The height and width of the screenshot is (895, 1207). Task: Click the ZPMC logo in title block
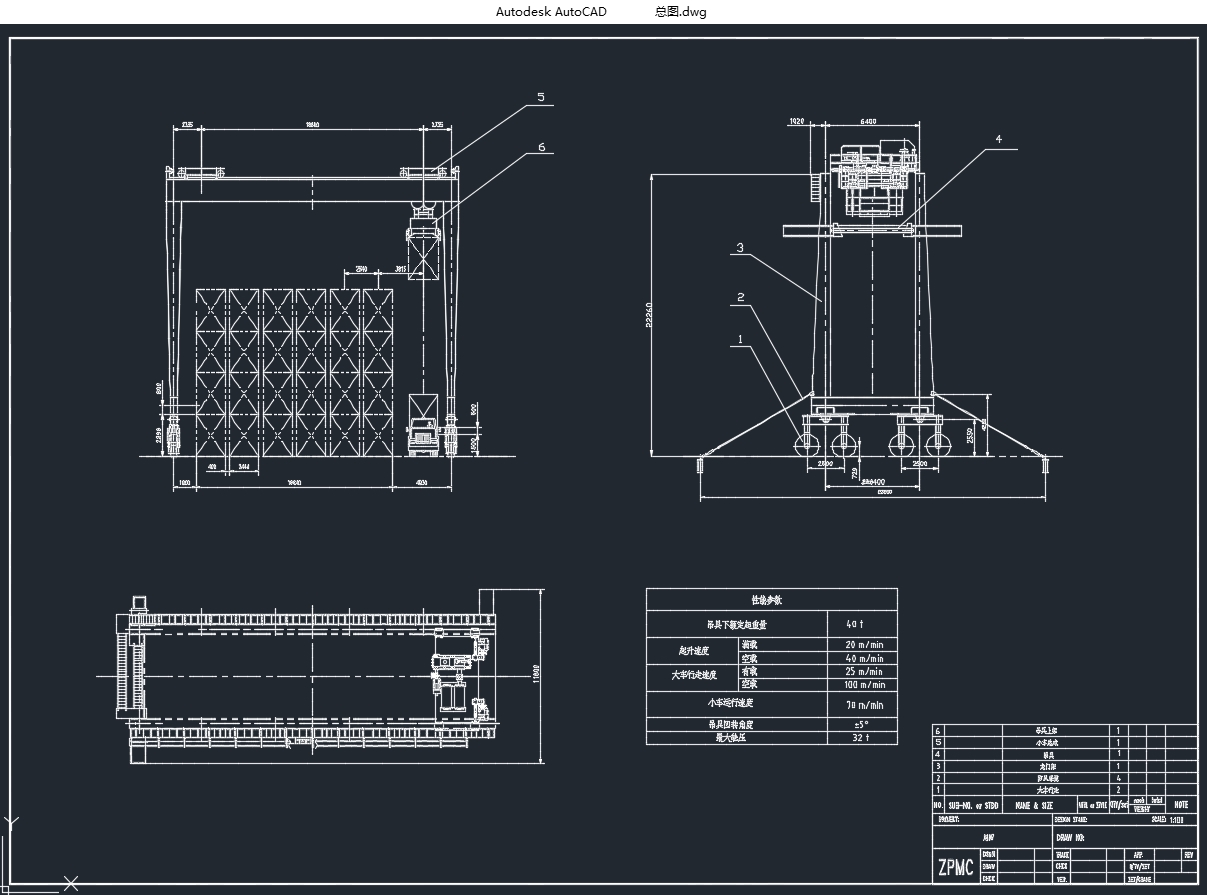click(955, 867)
